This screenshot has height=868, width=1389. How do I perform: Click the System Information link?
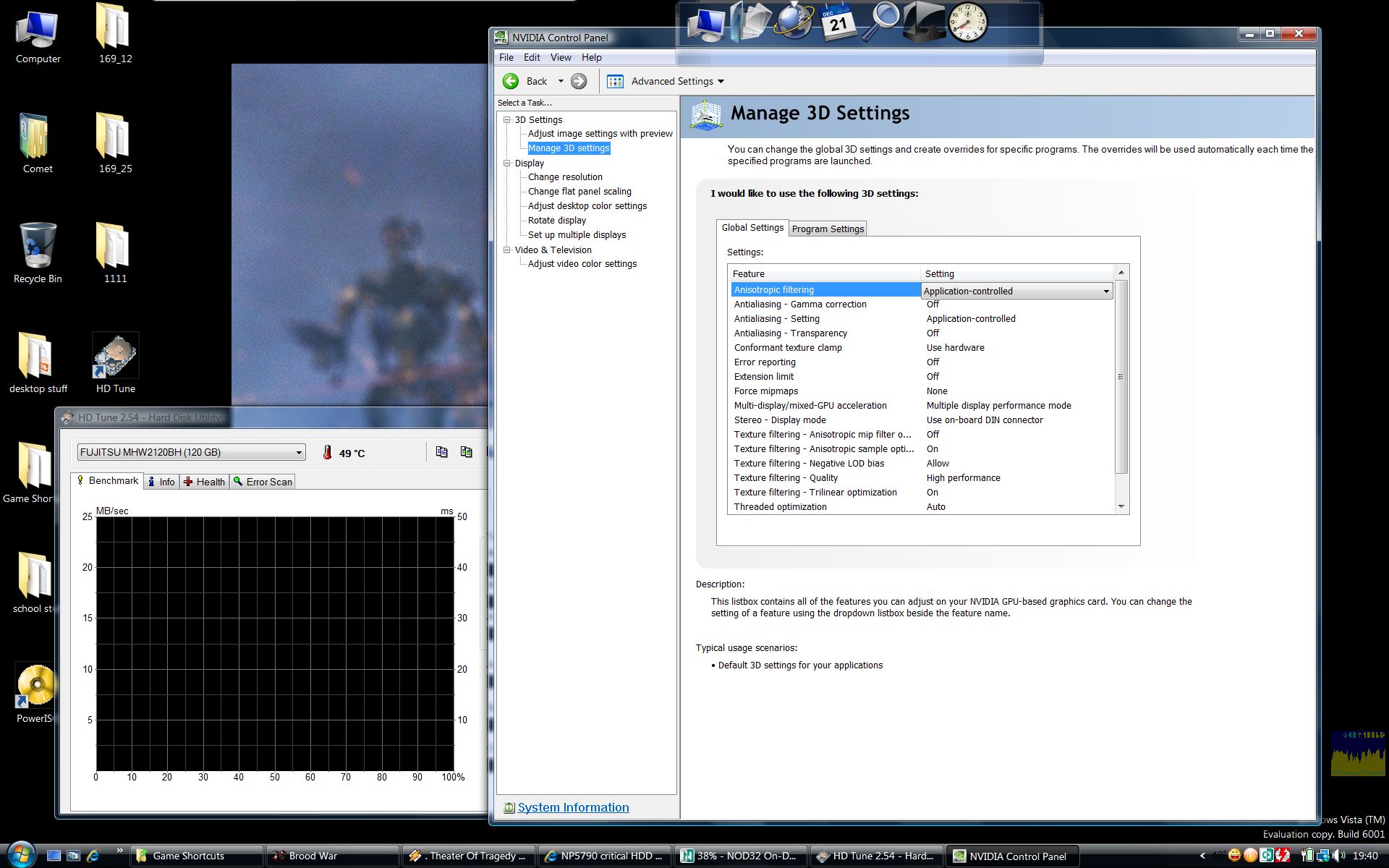pyautogui.click(x=573, y=807)
